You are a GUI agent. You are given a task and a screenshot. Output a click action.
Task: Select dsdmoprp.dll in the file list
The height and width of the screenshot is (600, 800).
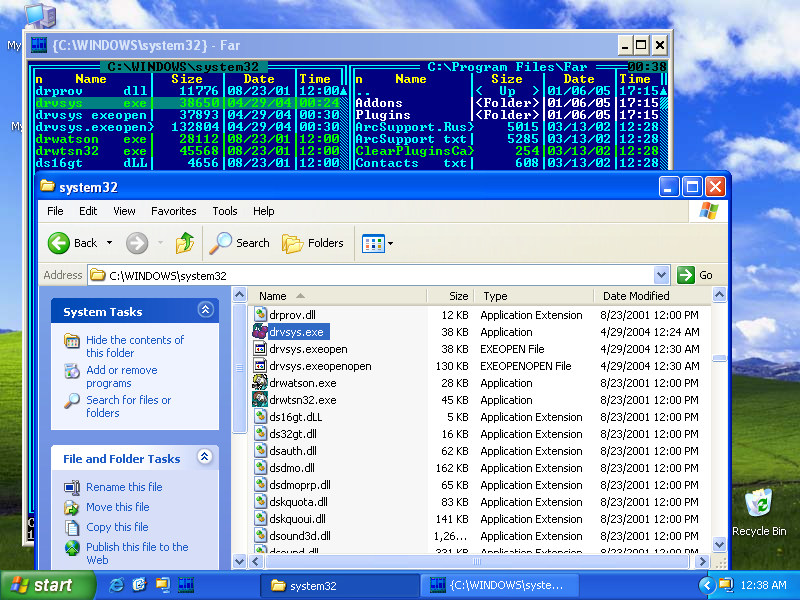coord(300,485)
